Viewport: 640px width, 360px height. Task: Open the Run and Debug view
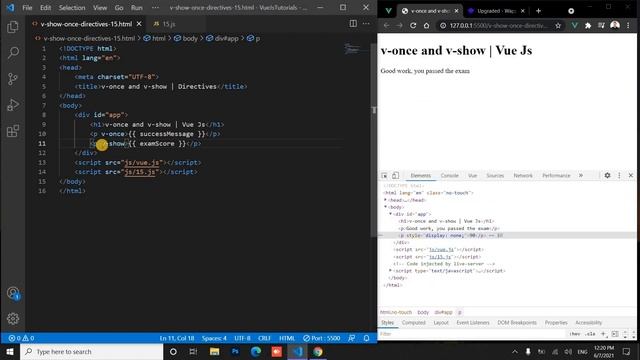pyautogui.click(x=13, y=105)
